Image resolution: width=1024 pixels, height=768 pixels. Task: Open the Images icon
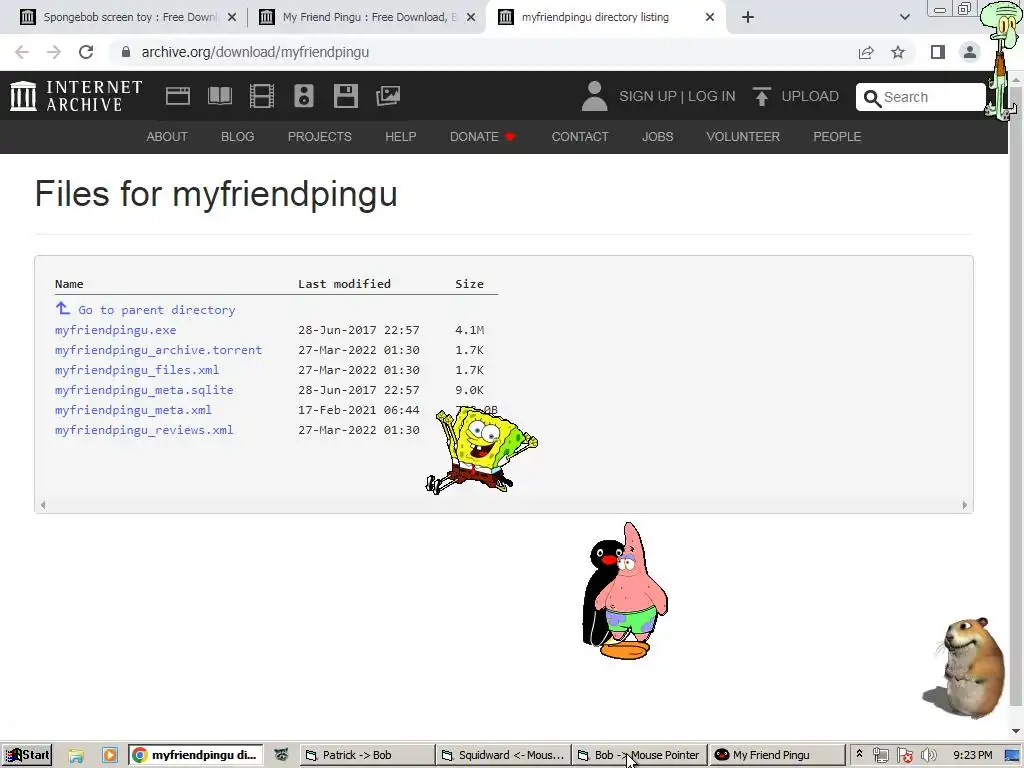click(388, 96)
